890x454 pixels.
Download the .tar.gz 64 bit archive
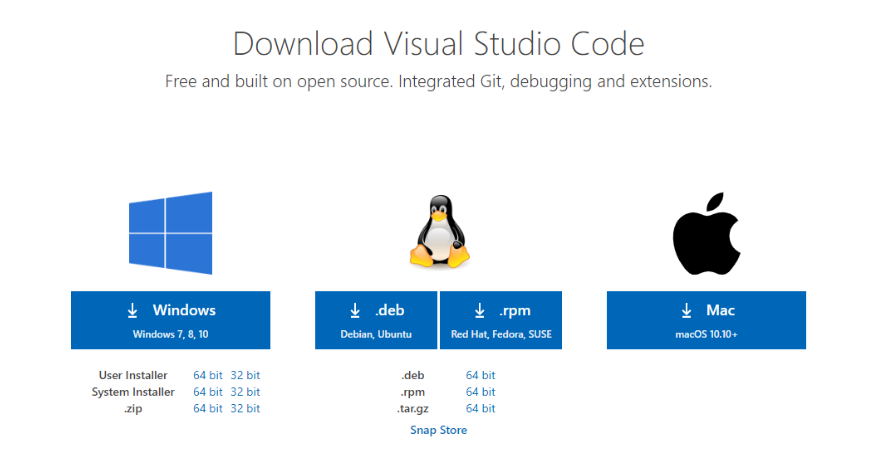click(481, 408)
